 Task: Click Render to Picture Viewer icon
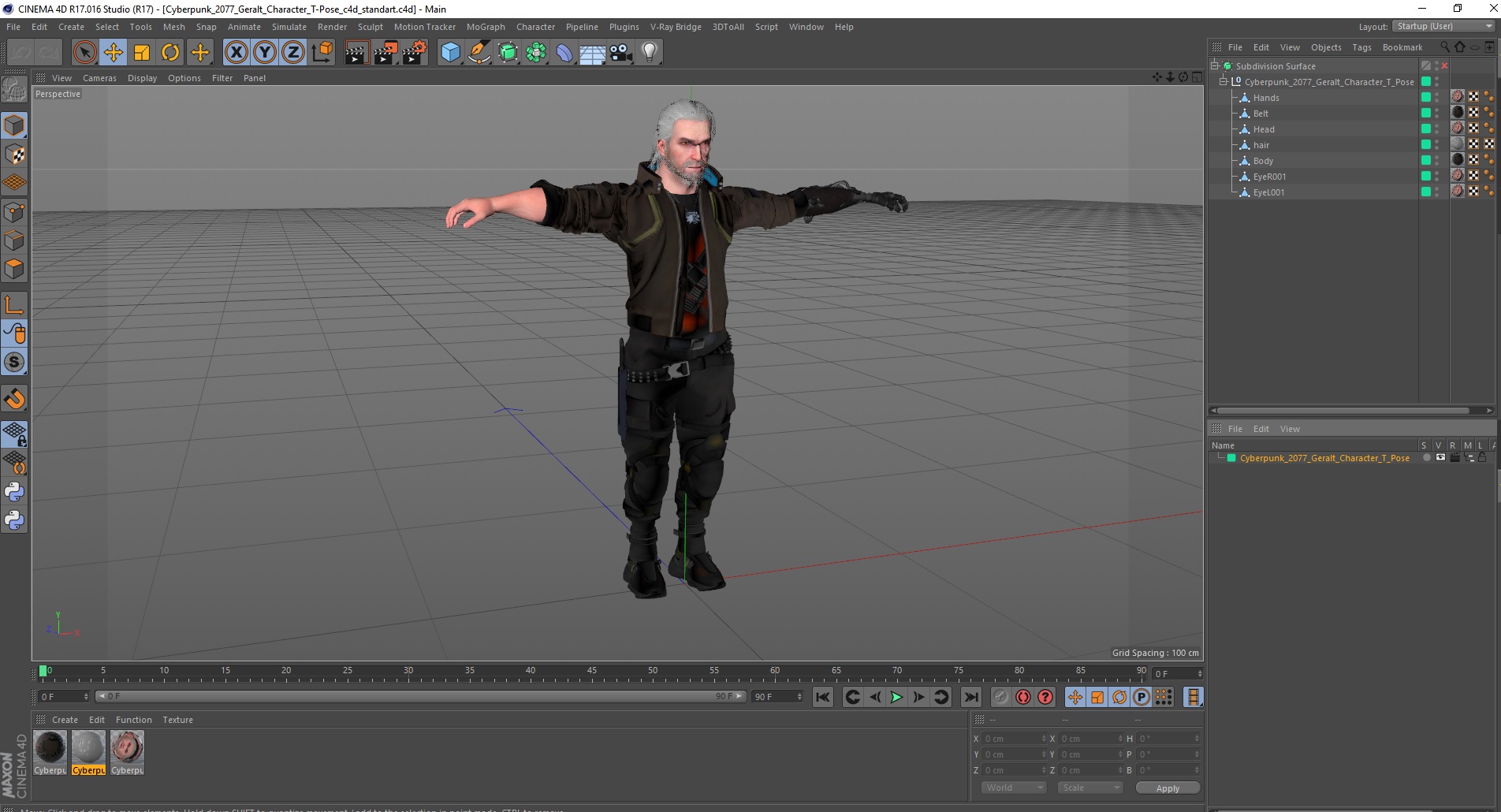(x=385, y=53)
